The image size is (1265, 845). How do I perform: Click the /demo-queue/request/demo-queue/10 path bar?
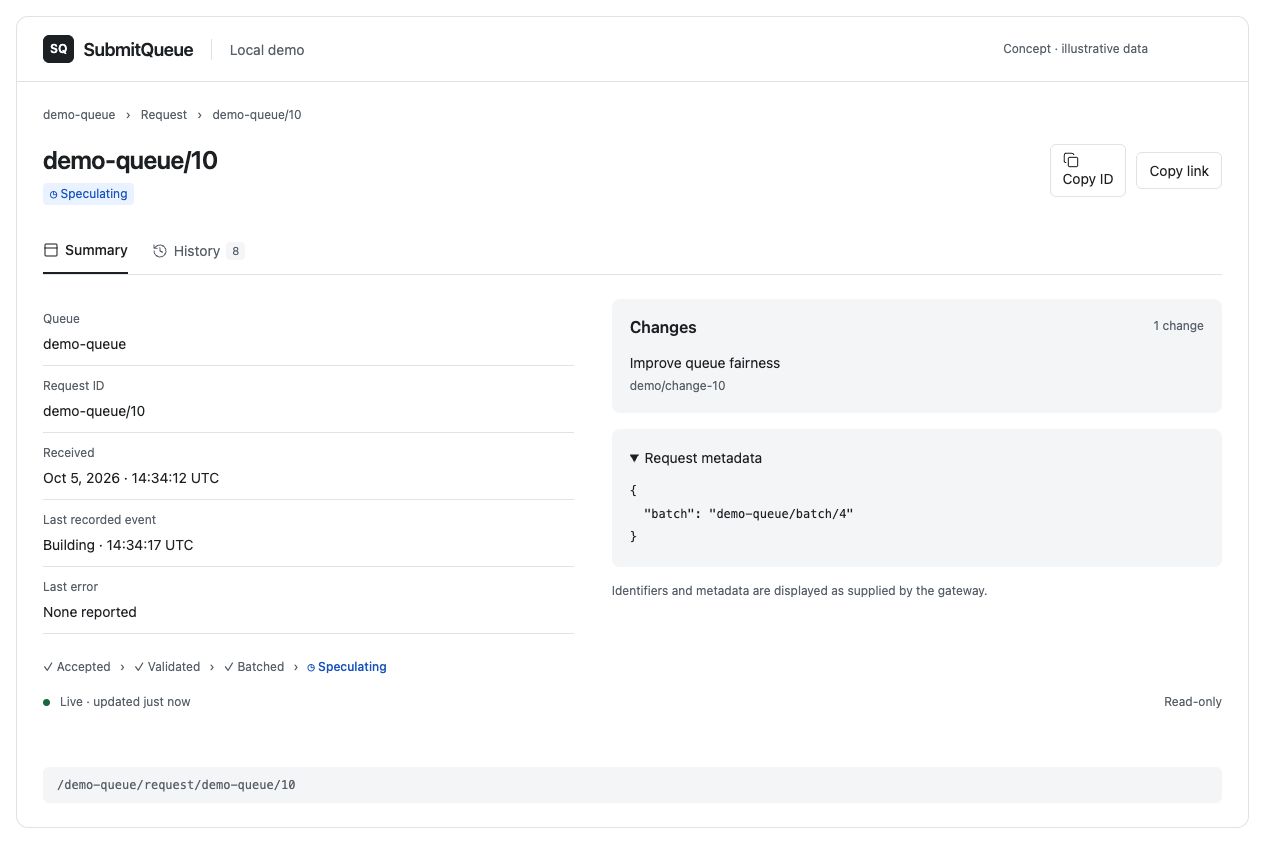(x=632, y=785)
